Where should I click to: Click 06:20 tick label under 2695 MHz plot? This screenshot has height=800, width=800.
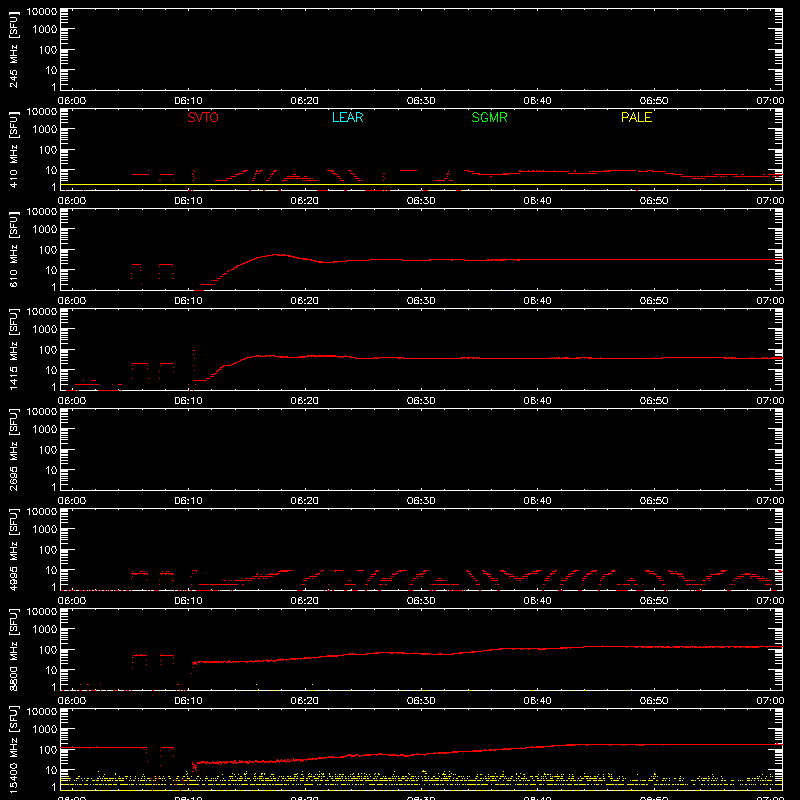tap(305, 501)
